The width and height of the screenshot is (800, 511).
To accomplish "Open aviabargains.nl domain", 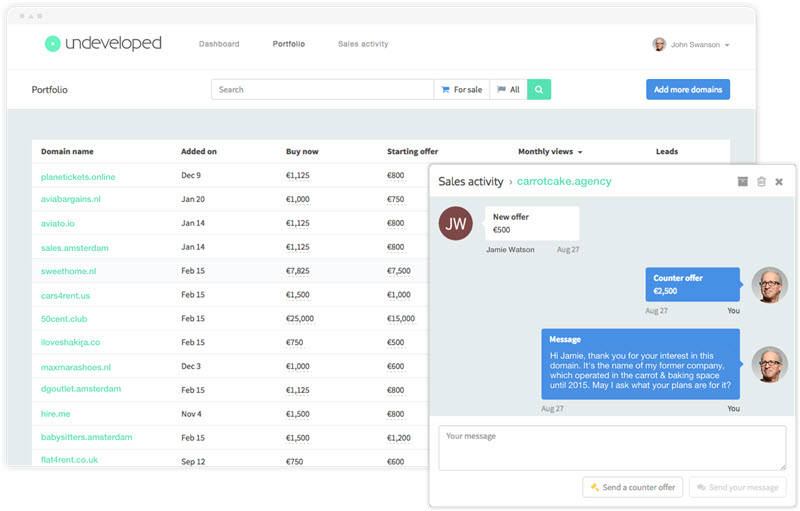I will point(70,199).
